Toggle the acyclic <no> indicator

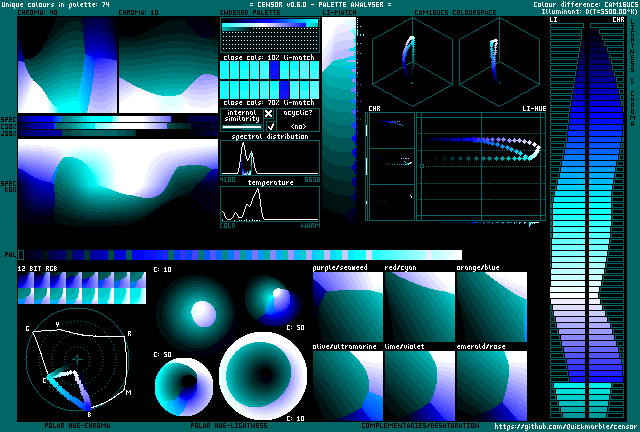pyautogui.click(x=298, y=127)
